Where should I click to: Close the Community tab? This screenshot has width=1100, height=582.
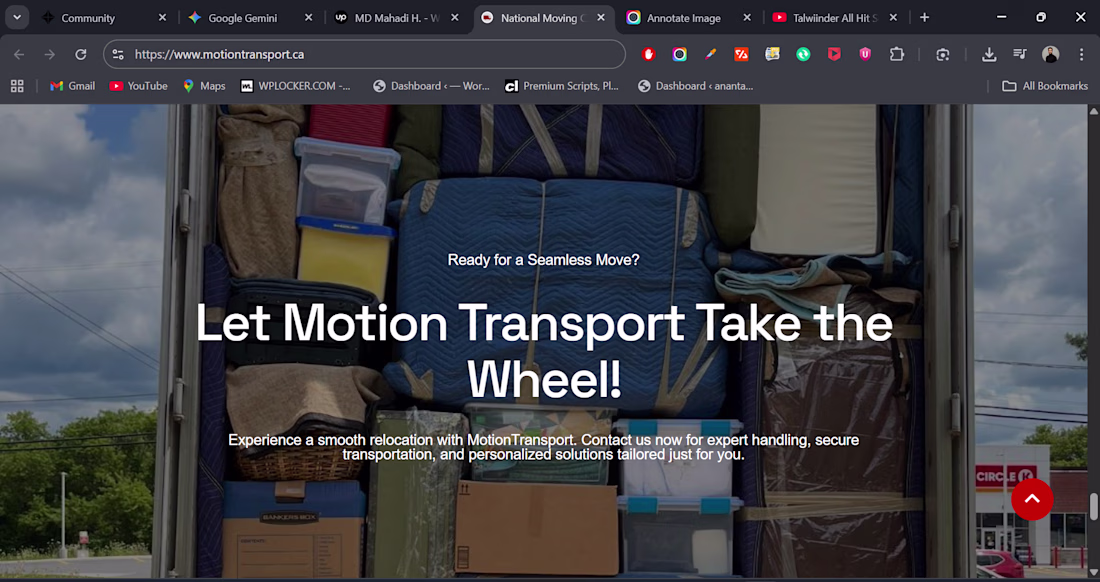(x=162, y=18)
